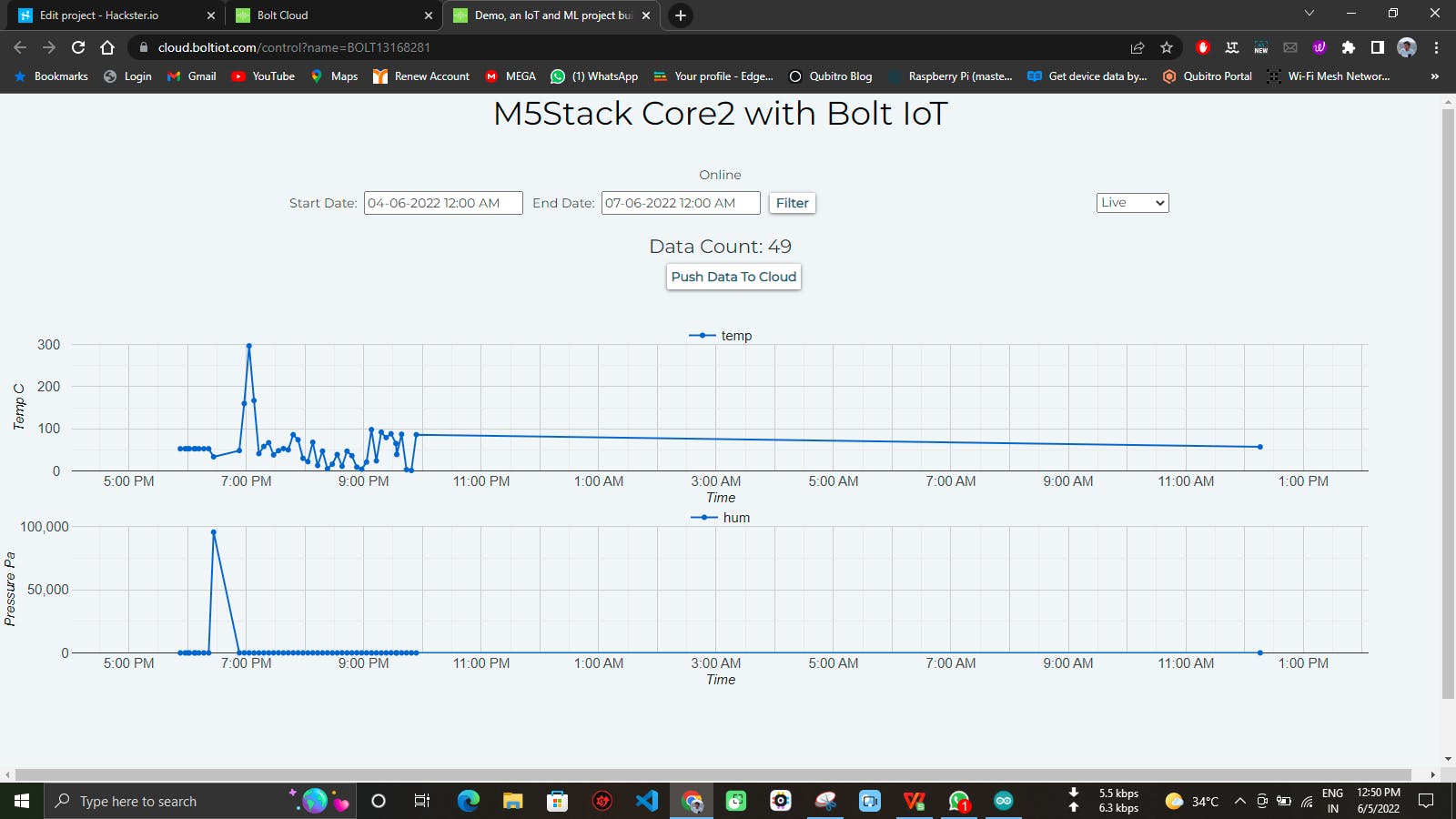Image resolution: width=1456 pixels, height=819 pixels.
Task: Click the Start Date field
Action: pyautogui.click(x=443, y=203)
